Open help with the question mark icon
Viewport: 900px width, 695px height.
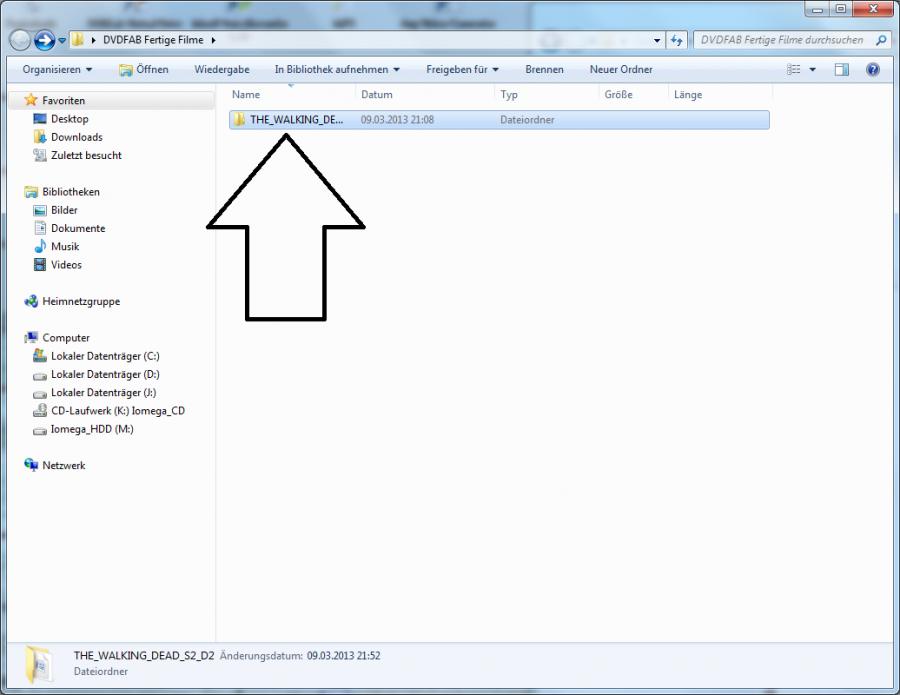tap(872, 69)
